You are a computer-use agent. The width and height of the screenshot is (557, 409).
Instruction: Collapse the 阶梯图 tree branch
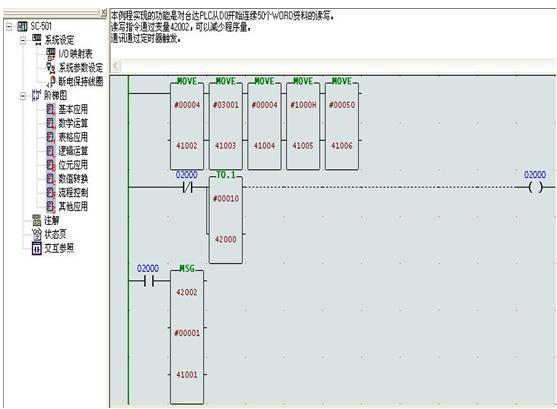tap(23, 96)
